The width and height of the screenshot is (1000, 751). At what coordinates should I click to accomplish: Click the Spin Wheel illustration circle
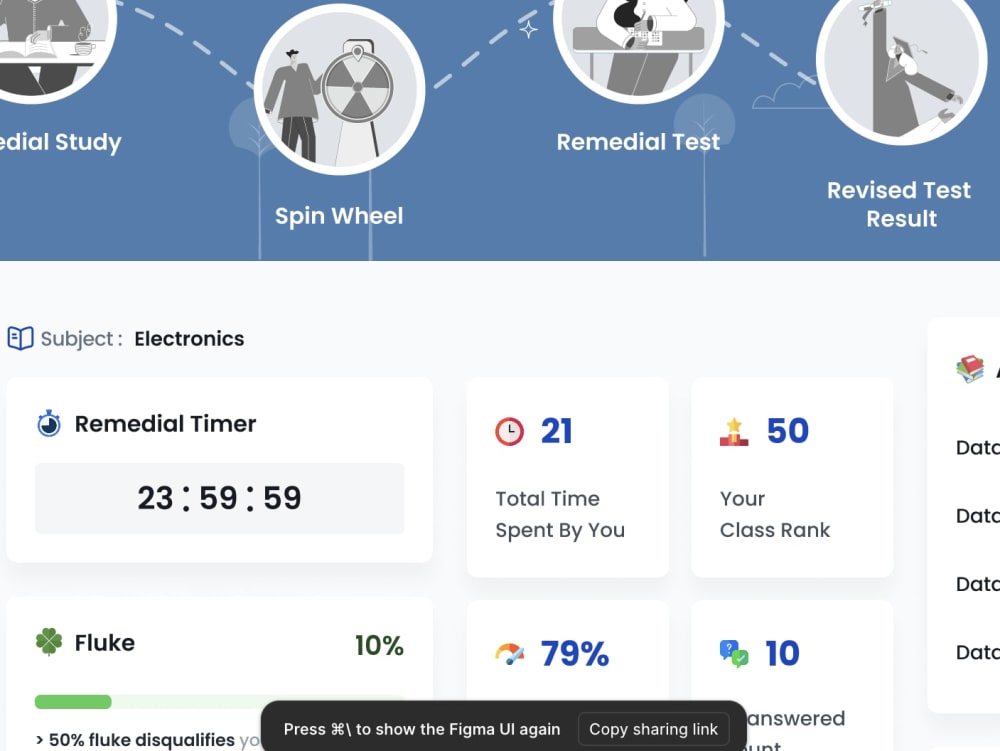339,89
